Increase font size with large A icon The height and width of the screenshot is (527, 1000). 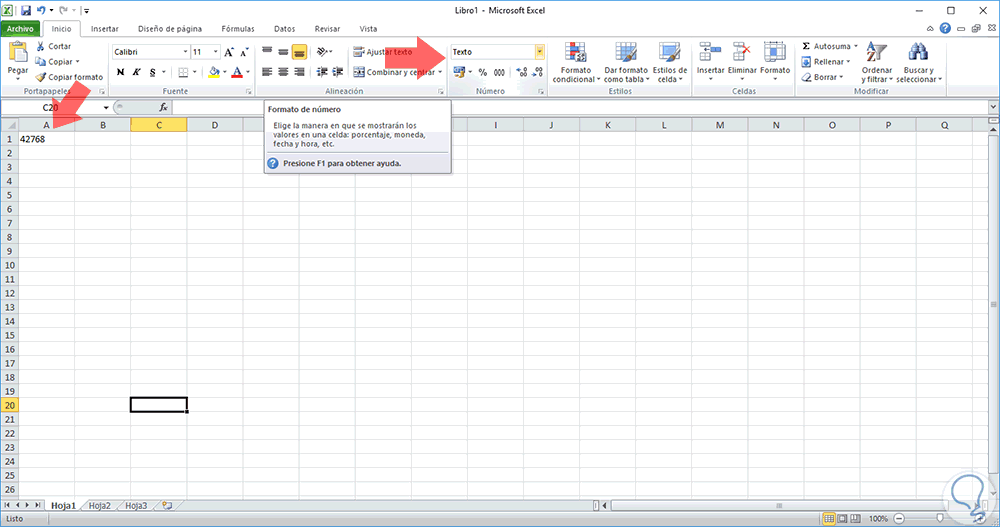pyautogui.click(x=229, y=52)
